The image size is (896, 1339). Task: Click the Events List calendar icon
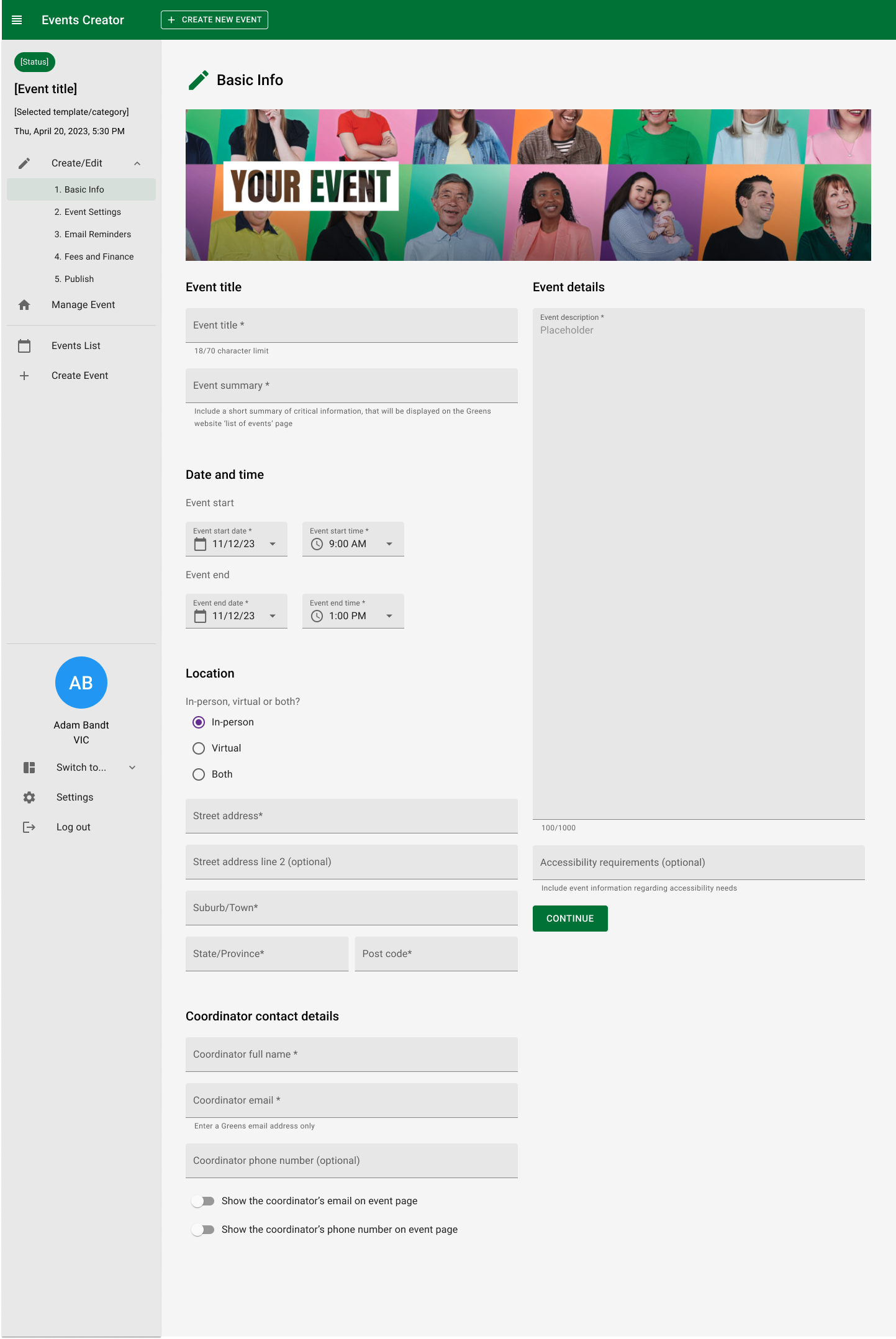click(24, 346)
